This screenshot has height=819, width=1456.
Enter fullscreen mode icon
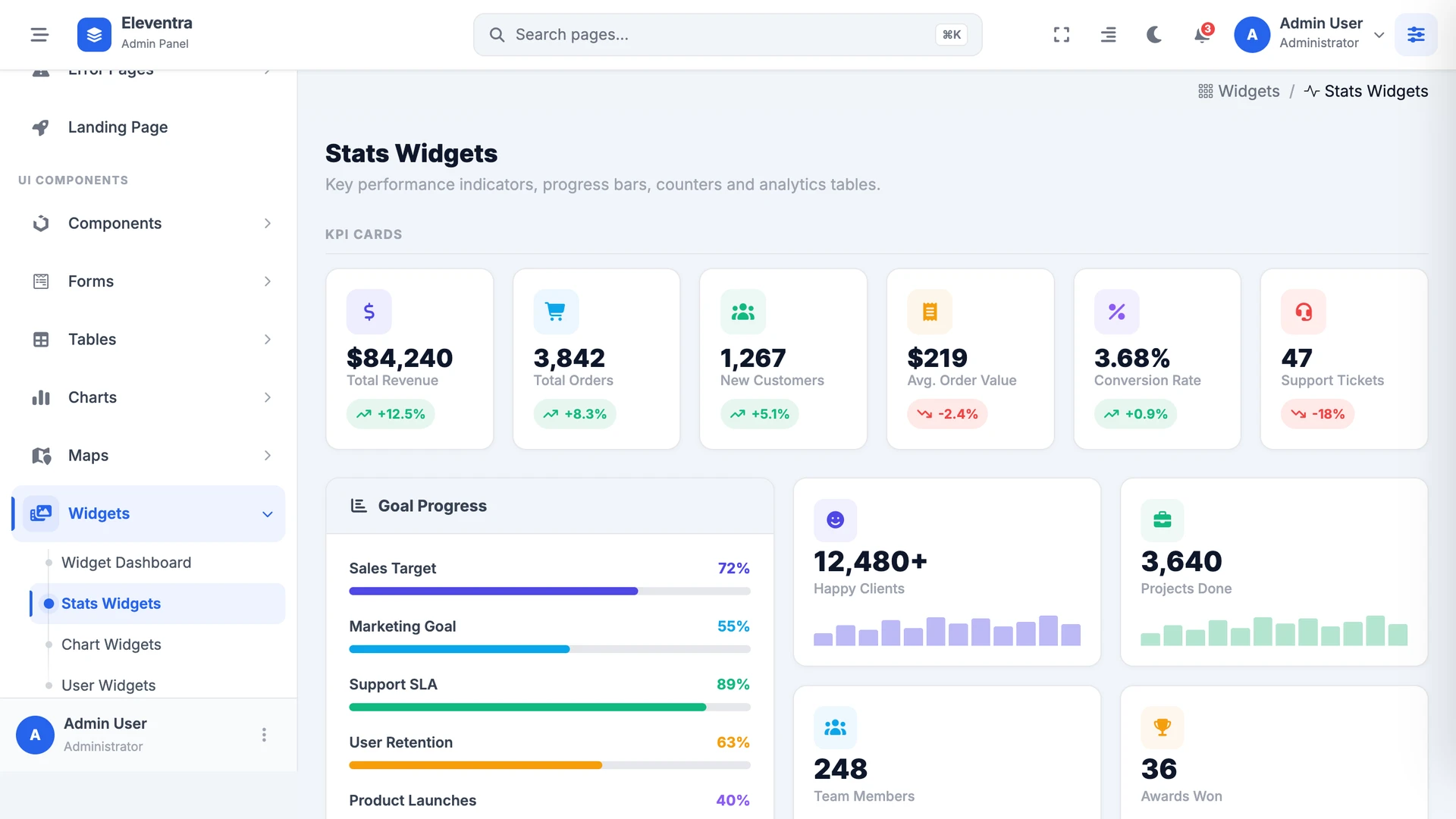pos(1062,35)
